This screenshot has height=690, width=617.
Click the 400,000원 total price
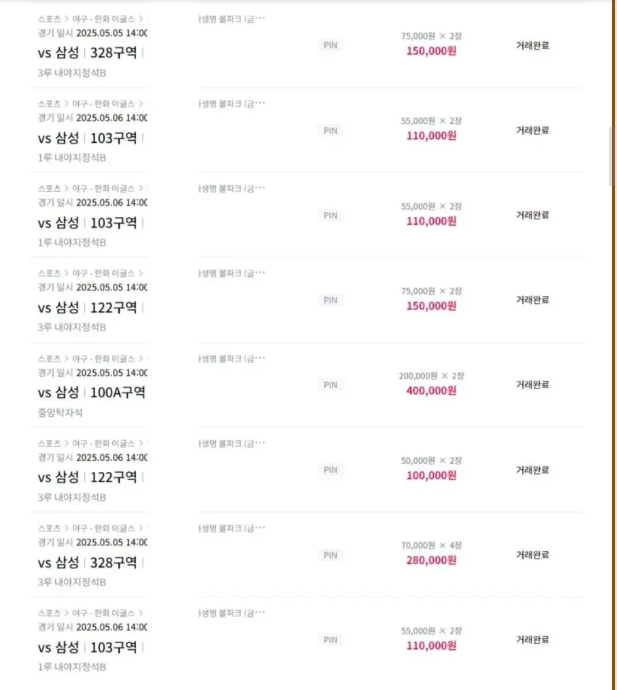tap(431, 391)
